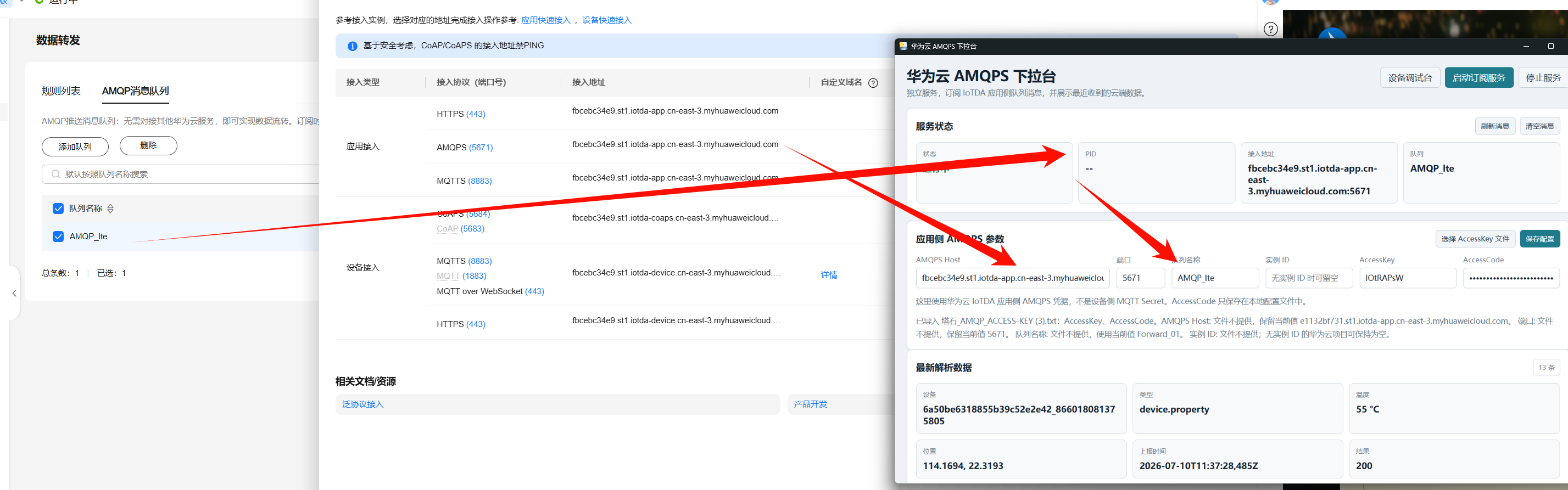Click the PID card value

1089,169
